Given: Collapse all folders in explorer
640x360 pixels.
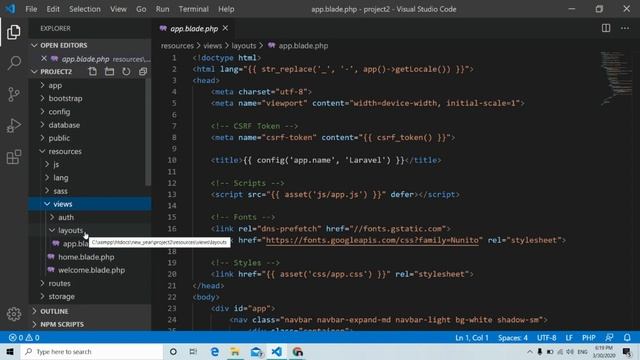Looking at the screenshot, I should point(142,71).
